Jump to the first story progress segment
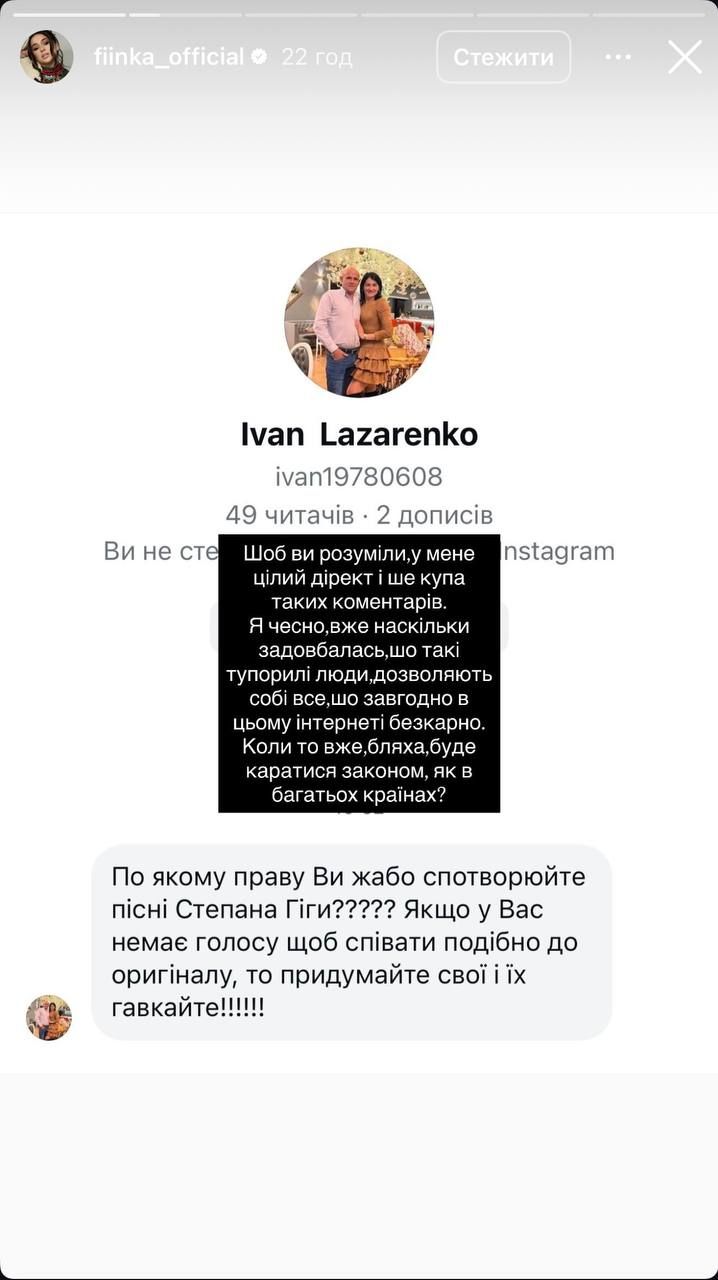 tap(69, 15)
